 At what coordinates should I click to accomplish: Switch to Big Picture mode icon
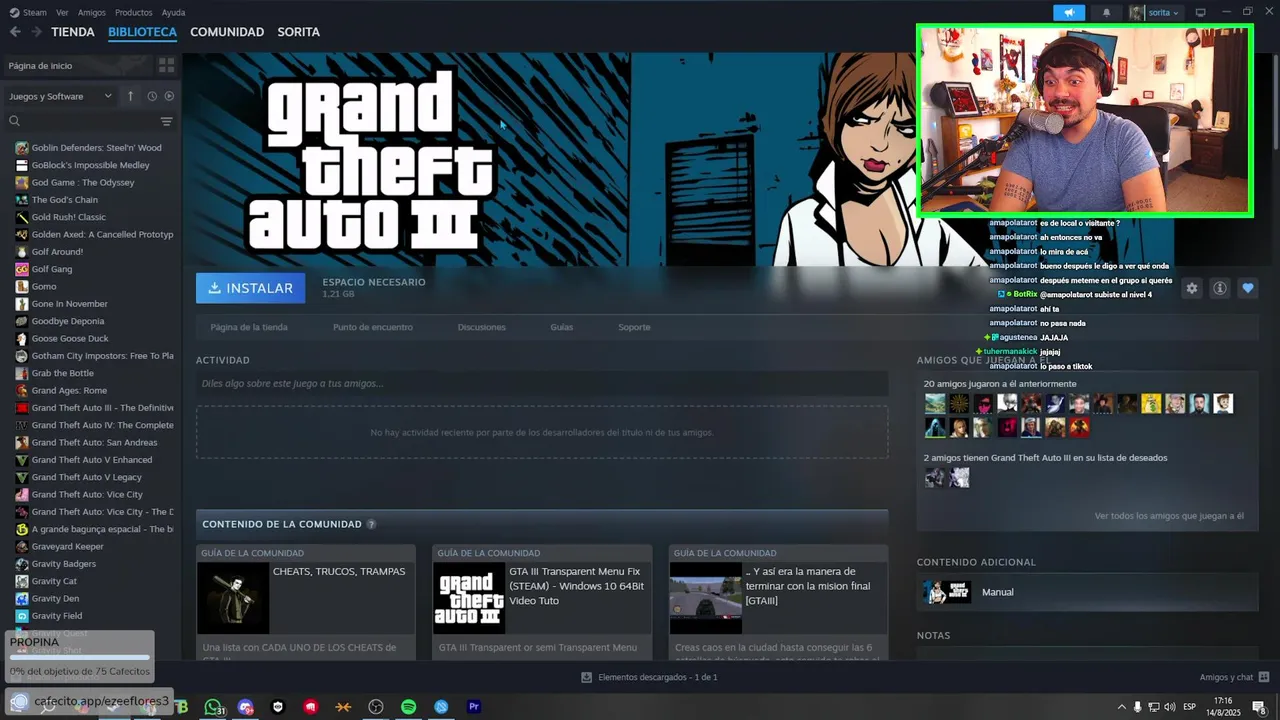tap(1201, 12)
